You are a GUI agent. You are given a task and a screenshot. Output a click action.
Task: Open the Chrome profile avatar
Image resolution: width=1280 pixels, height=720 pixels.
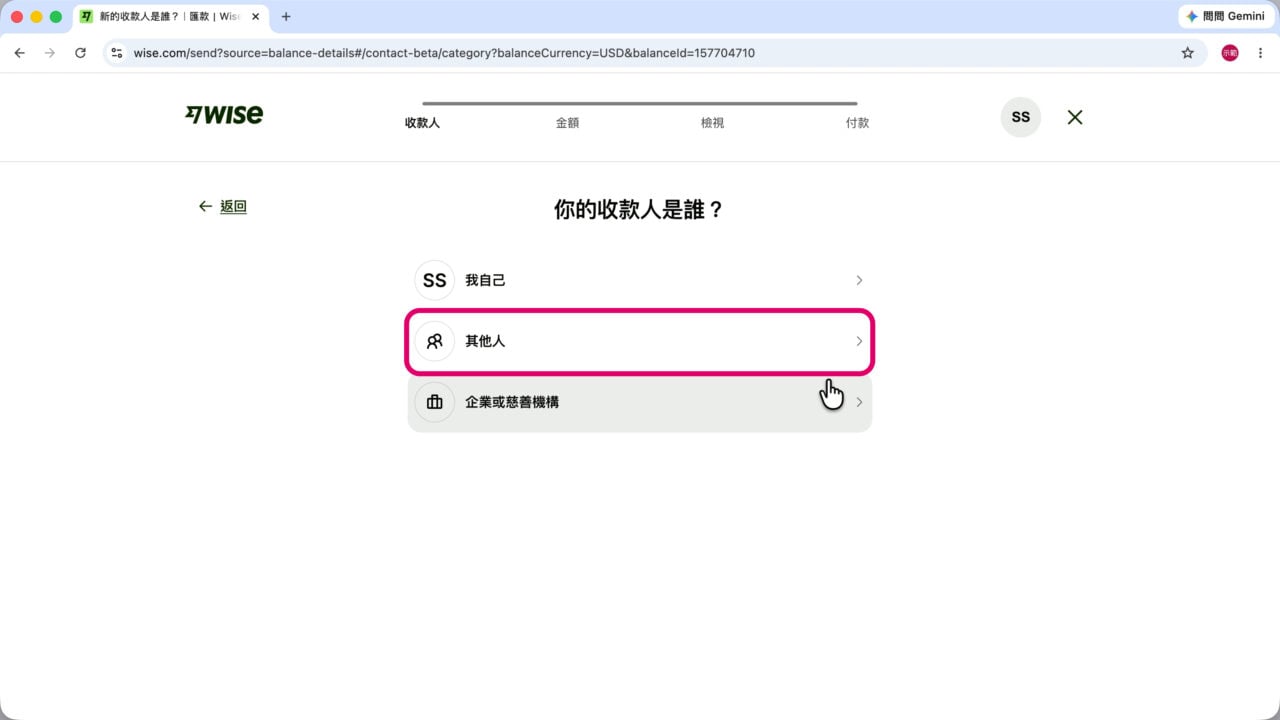pos(1230,53)
